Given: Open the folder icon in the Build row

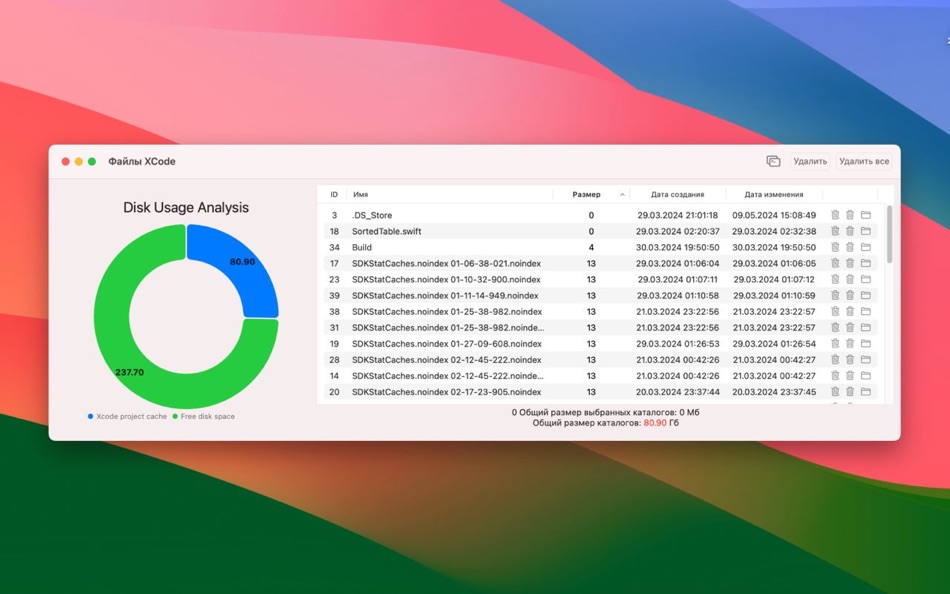Looking at the screenshot, I should click(866, 247).
